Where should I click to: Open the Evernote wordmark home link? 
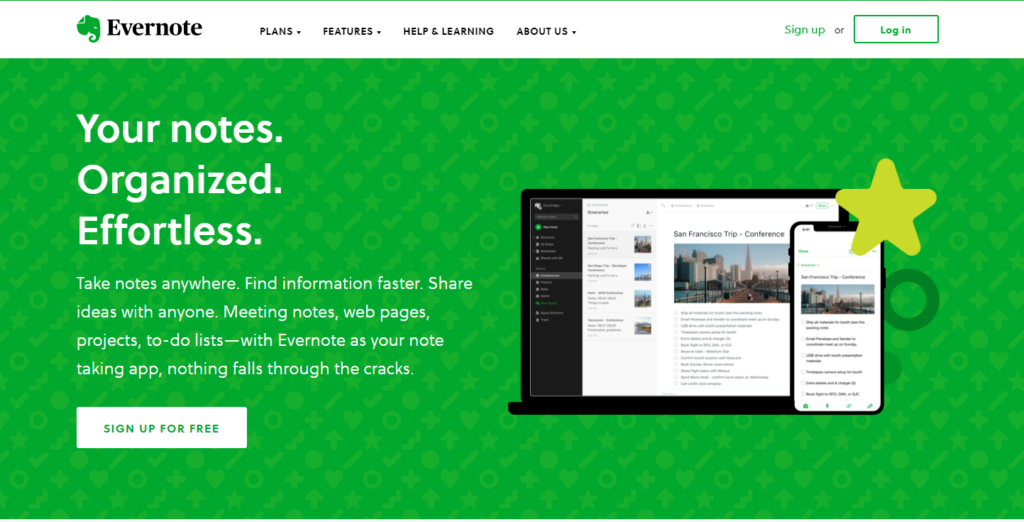tap(154, 28)
